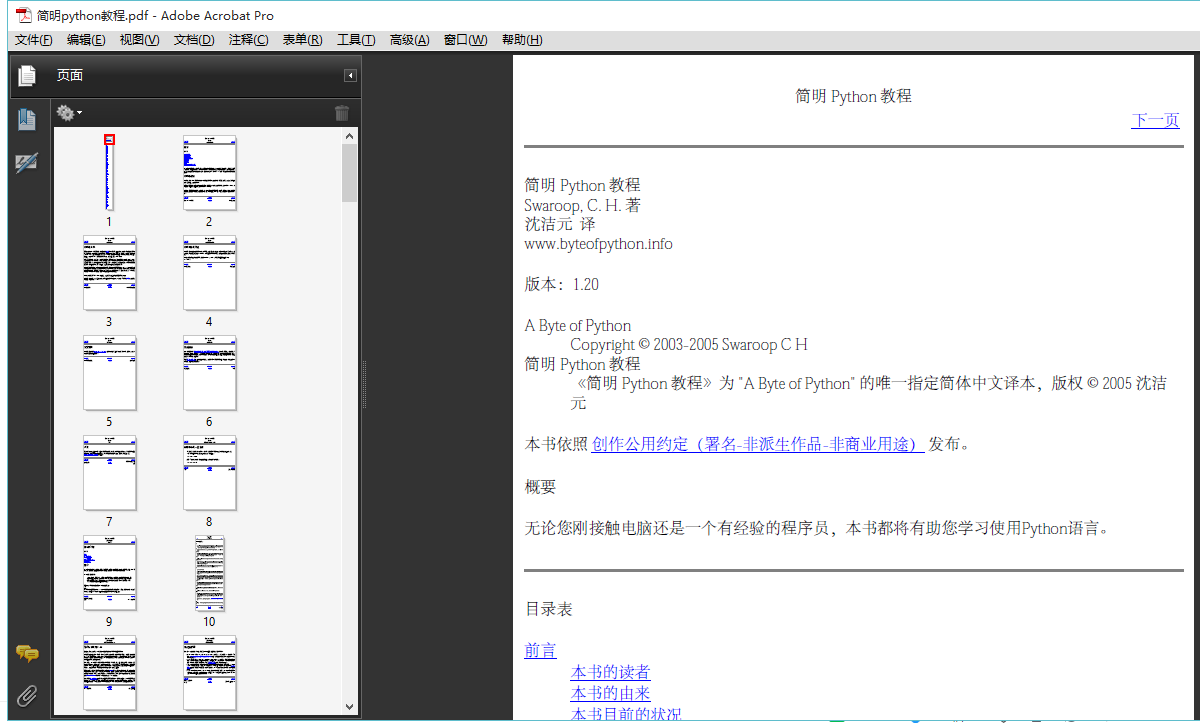Image resolution: width=1200 pixels, height=726 pixels.
Task: Open the 前言 table of contents link
Action: coord(540,650)
